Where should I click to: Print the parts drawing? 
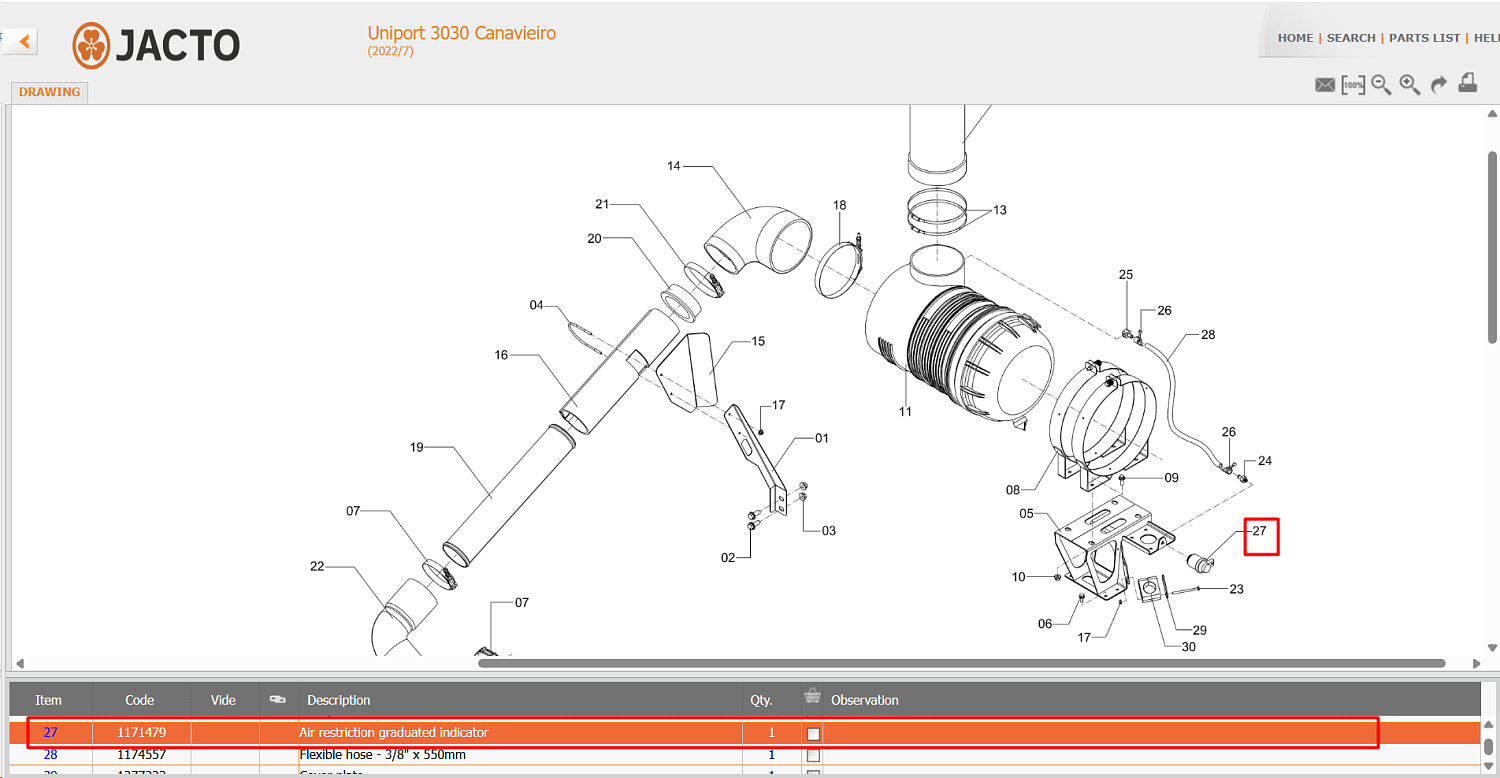tap(1468, 84)
